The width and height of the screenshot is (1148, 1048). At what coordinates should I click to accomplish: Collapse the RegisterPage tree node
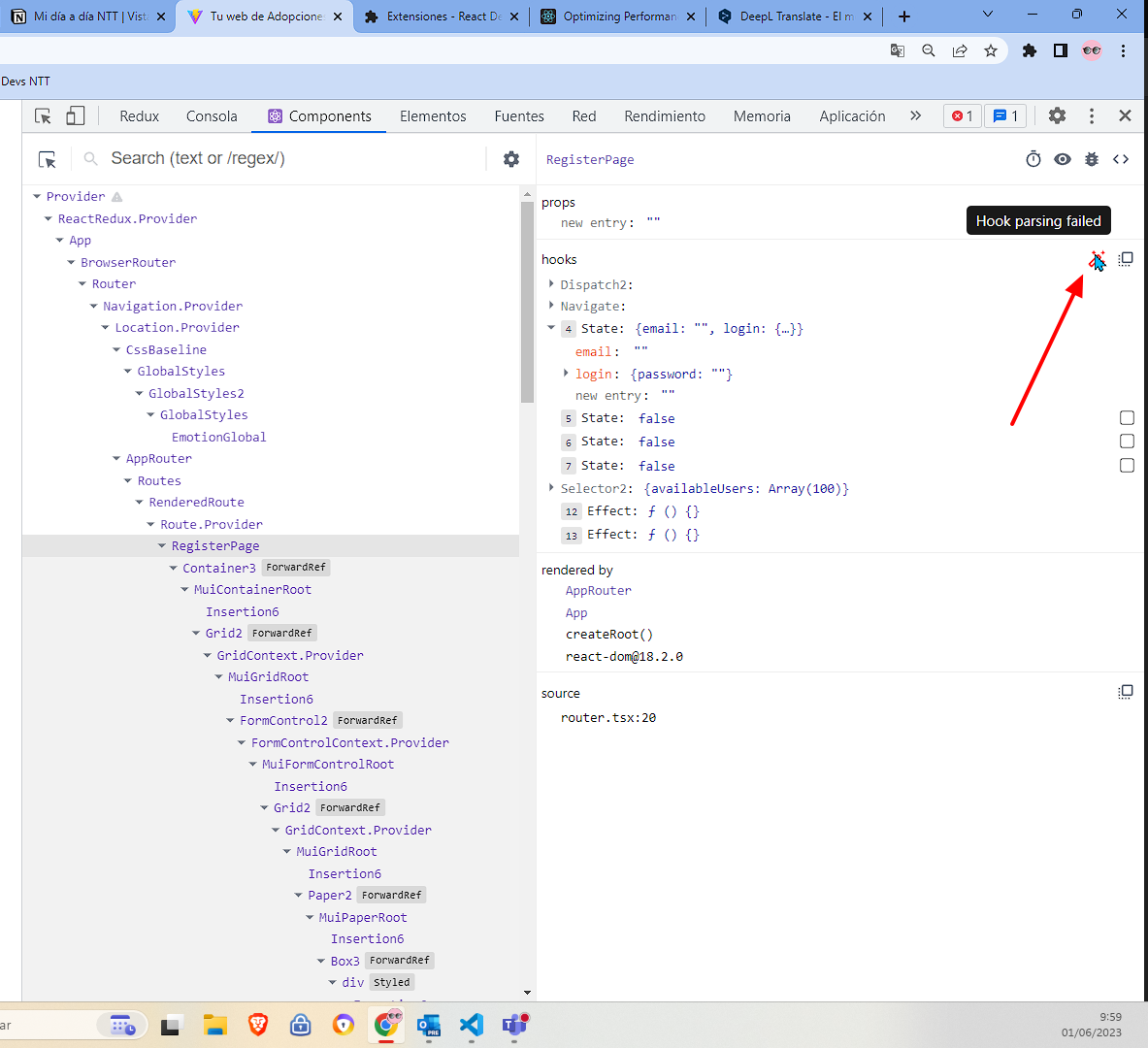click(x=162, y=545)
